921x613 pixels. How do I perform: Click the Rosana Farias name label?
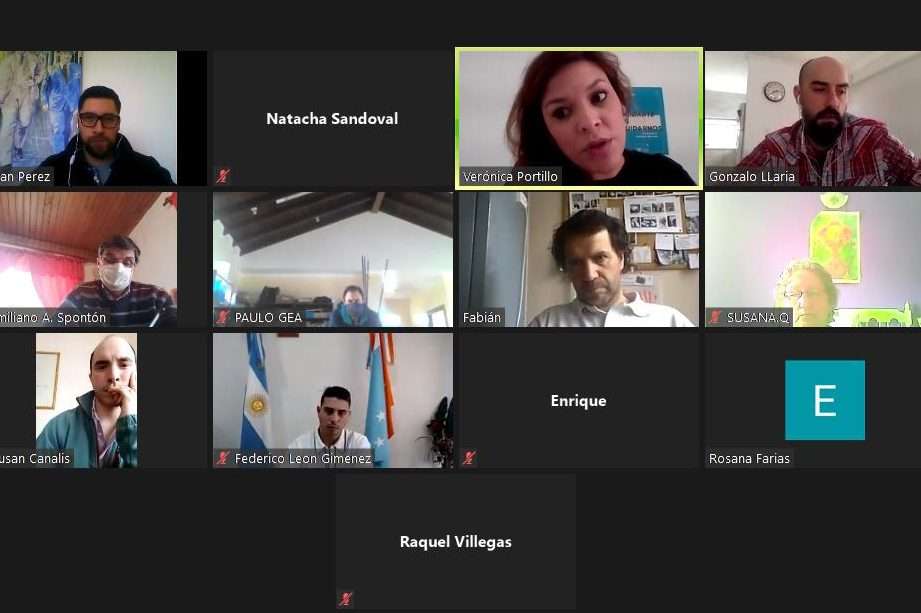point(749,459)
